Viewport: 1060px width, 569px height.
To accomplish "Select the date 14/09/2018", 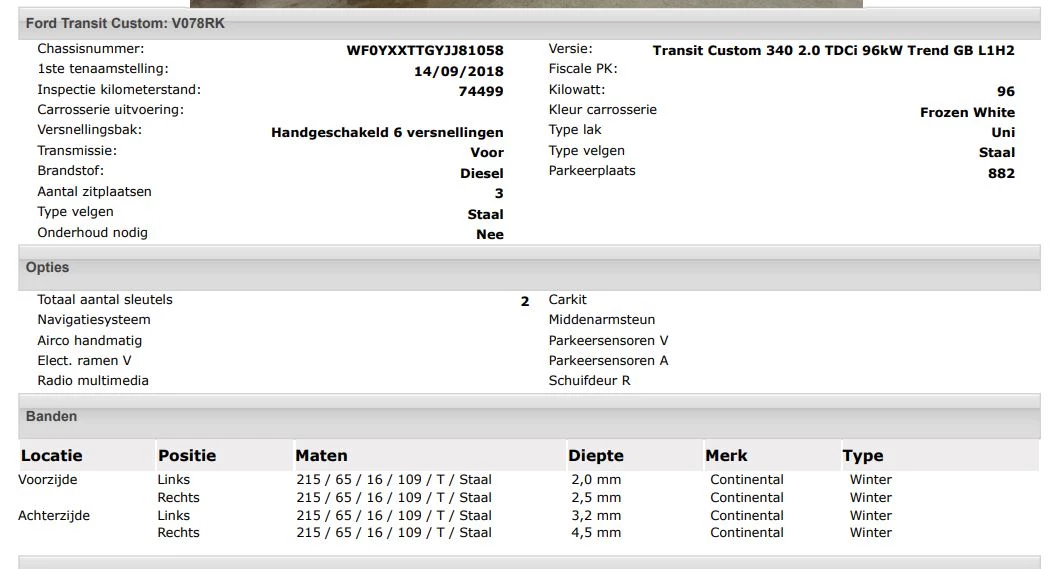I will [x=459, y=71].
